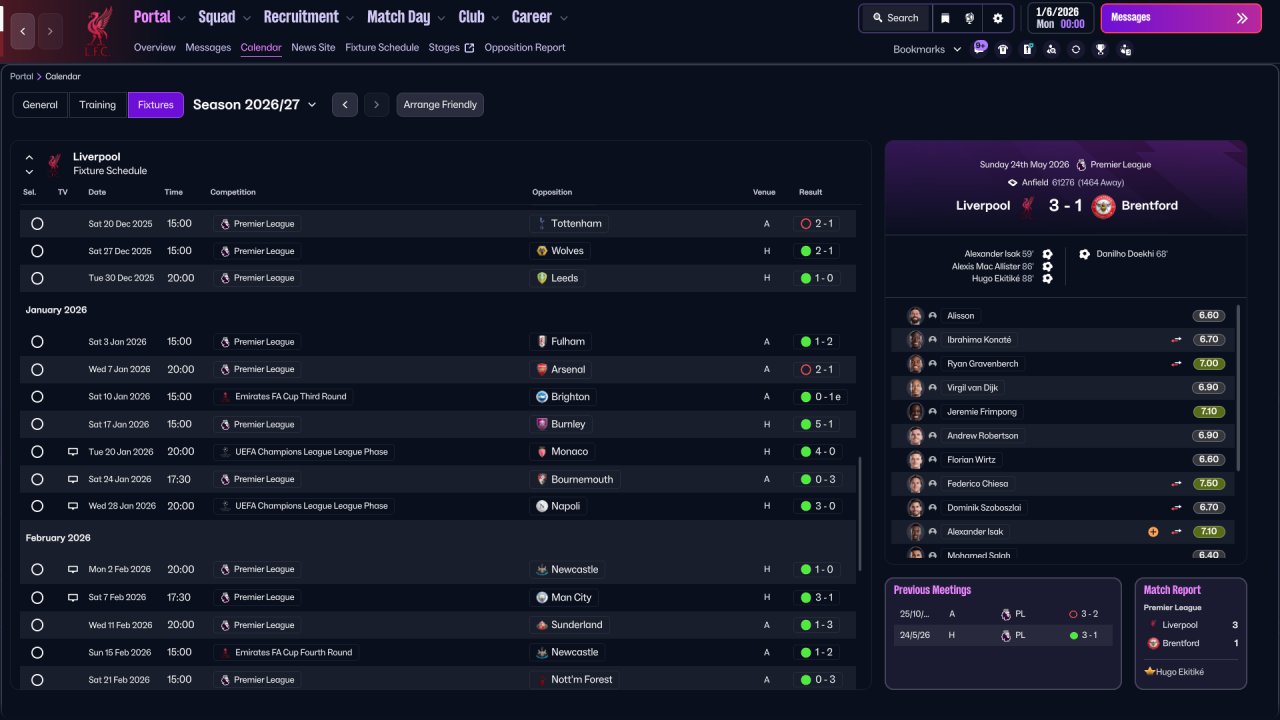This screenshot has height=720, width=1280.
Task: Click the star icon next to Hugo Ekitiké
Action: [1150, 672]
